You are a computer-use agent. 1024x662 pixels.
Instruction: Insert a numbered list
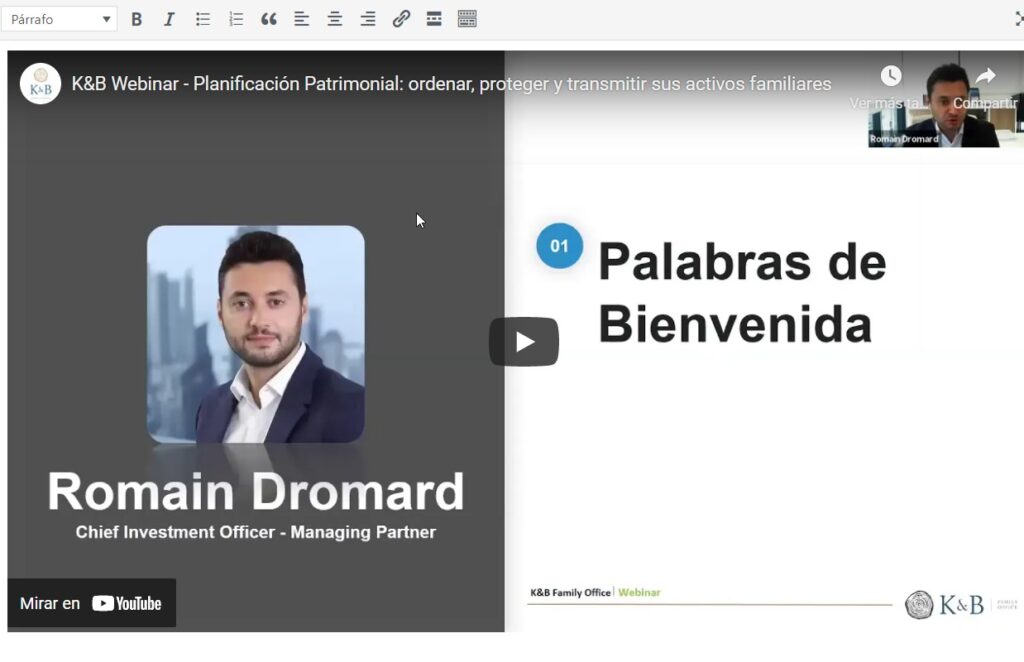pos(236,19)
